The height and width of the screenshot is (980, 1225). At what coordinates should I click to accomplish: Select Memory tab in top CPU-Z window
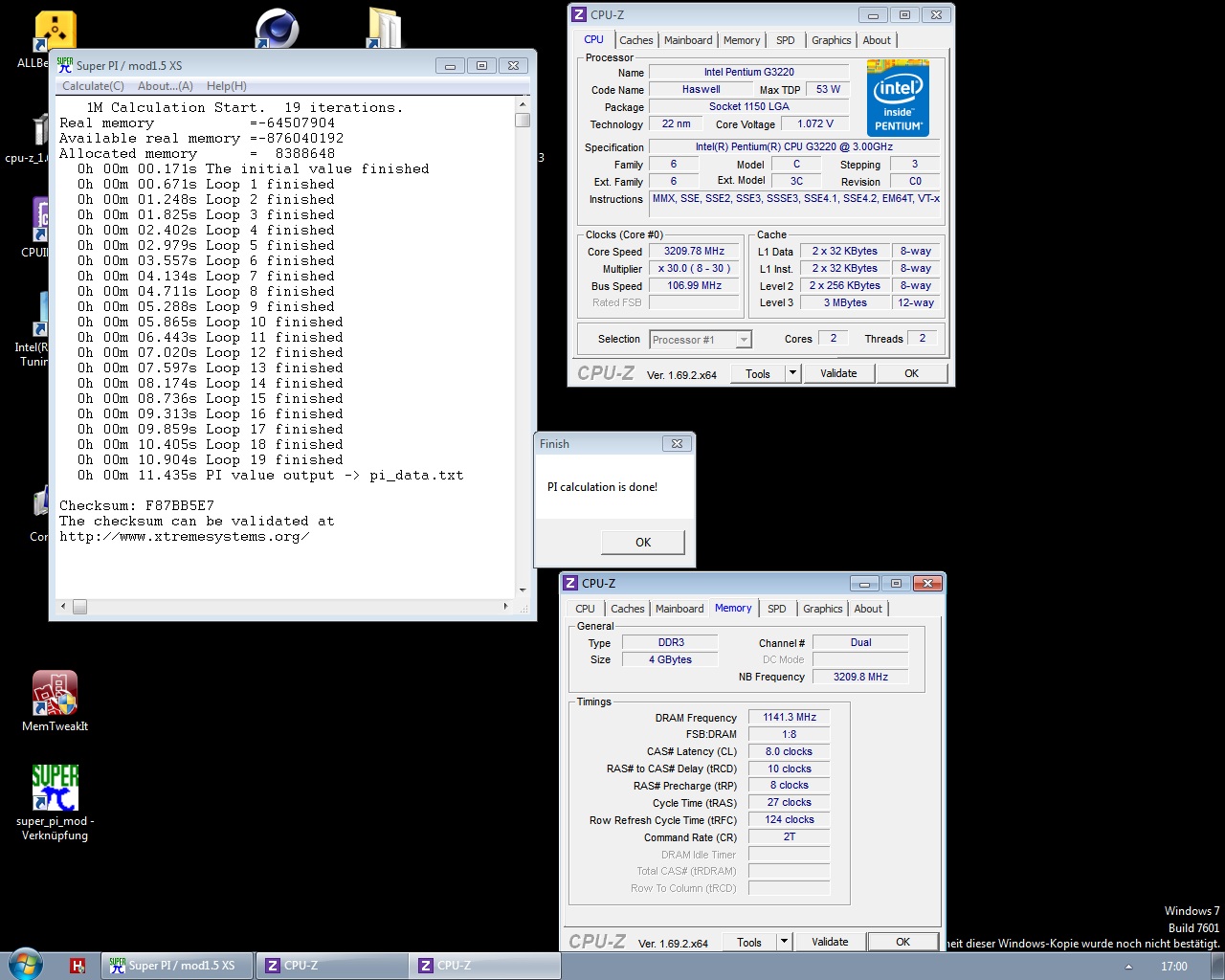click(x=742, y=40)
